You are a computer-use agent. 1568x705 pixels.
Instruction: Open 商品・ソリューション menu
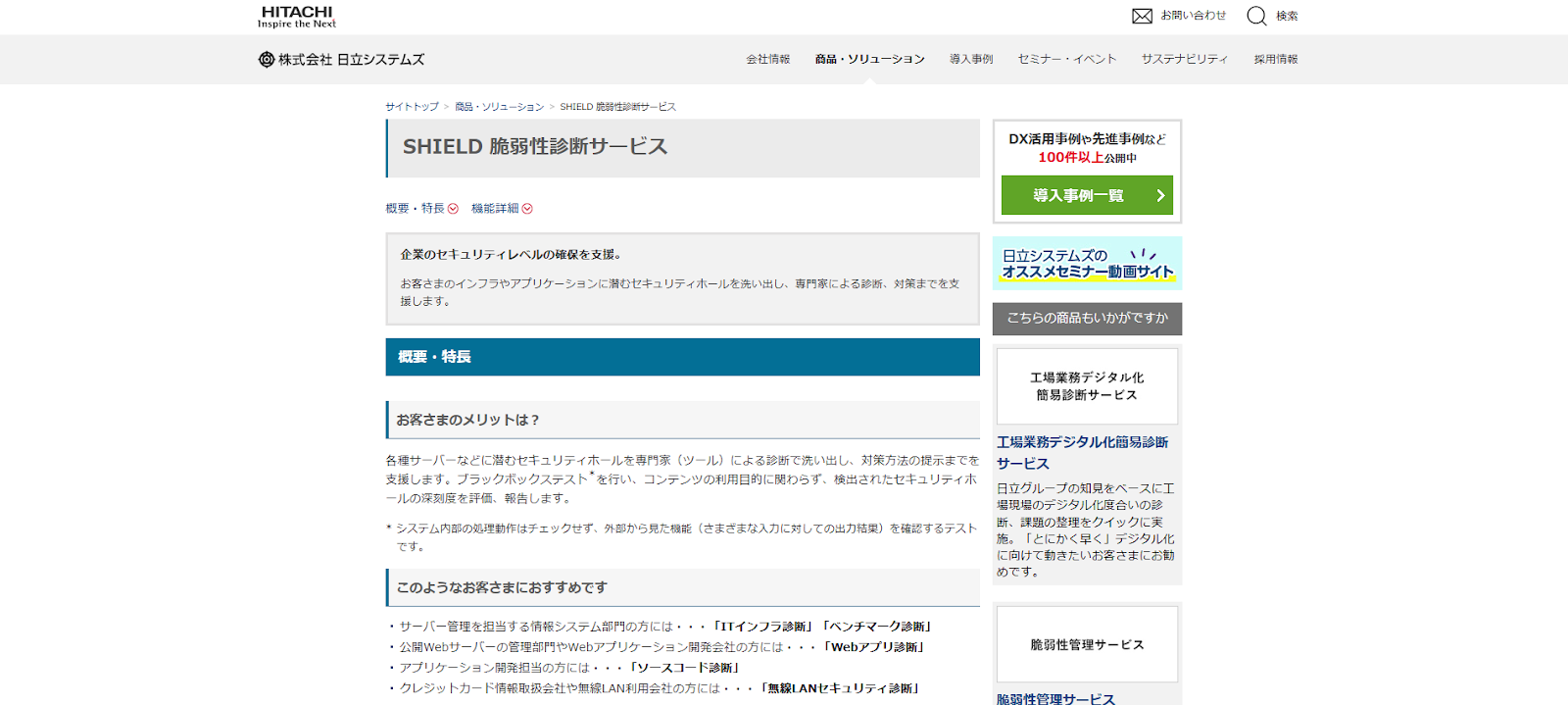point(870,60)
